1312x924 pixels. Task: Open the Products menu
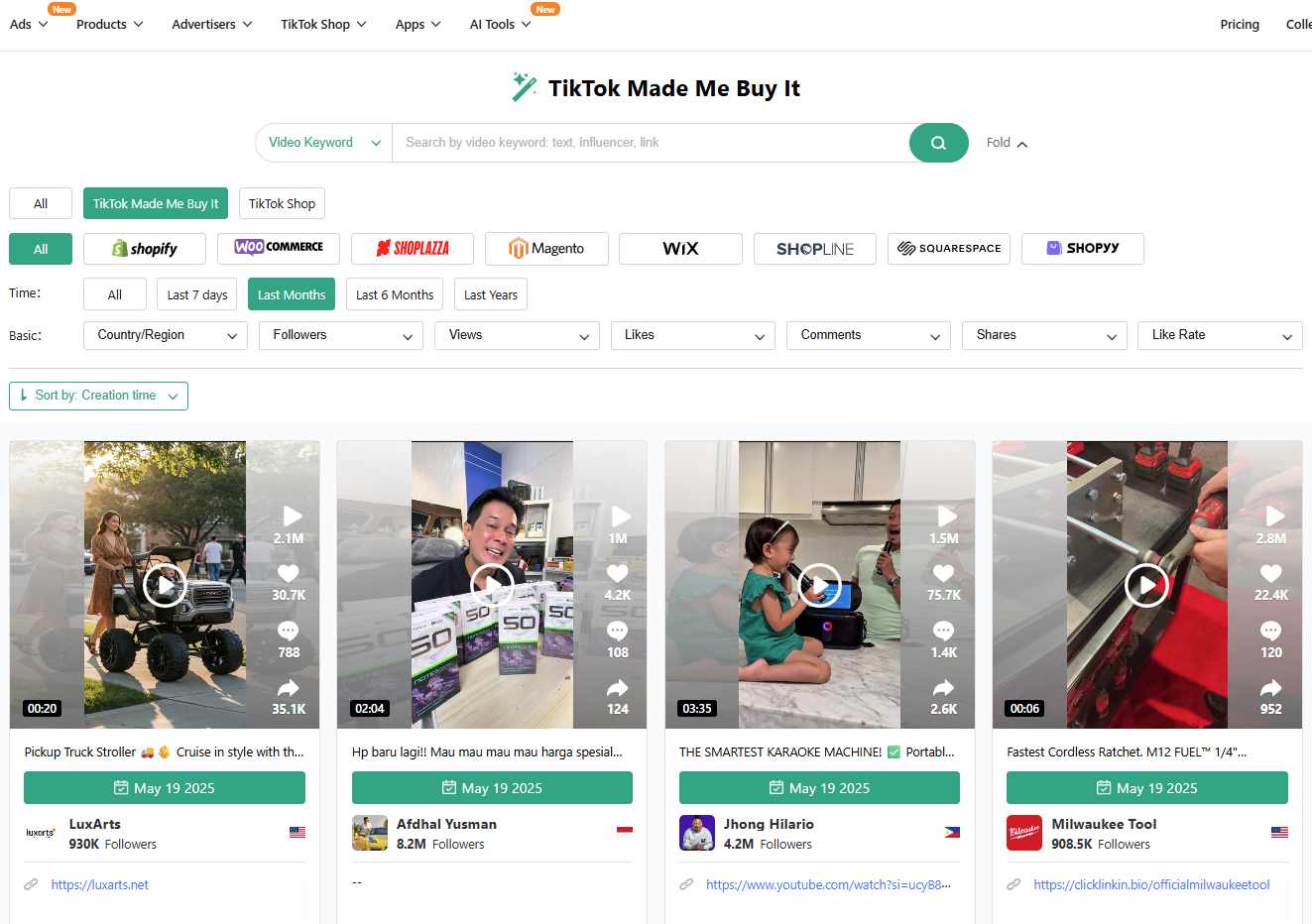[x=110, y=24]
